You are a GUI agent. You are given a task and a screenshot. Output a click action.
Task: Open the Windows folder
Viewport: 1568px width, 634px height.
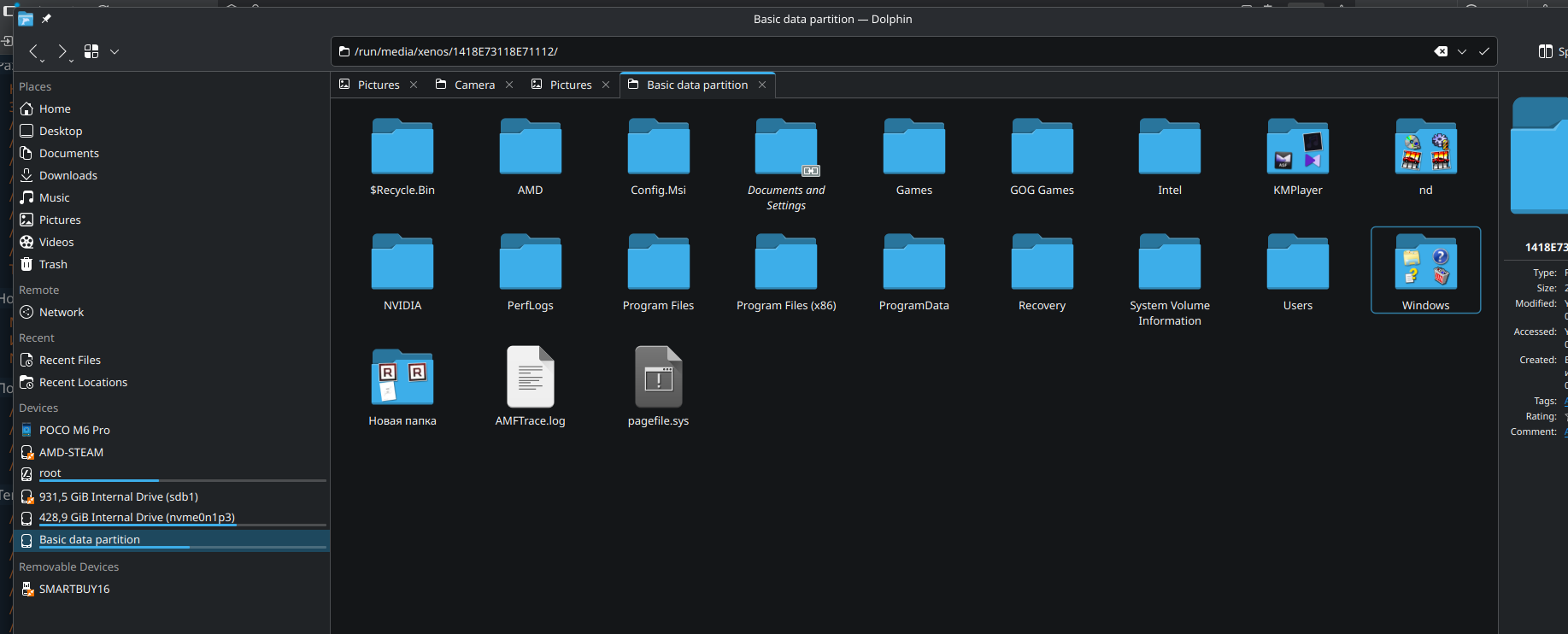(1425, 270)
